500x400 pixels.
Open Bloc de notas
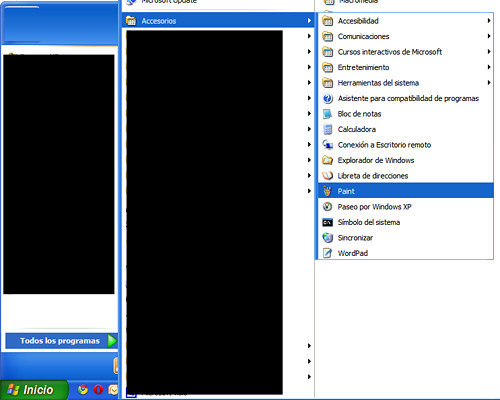pos(406,114)
